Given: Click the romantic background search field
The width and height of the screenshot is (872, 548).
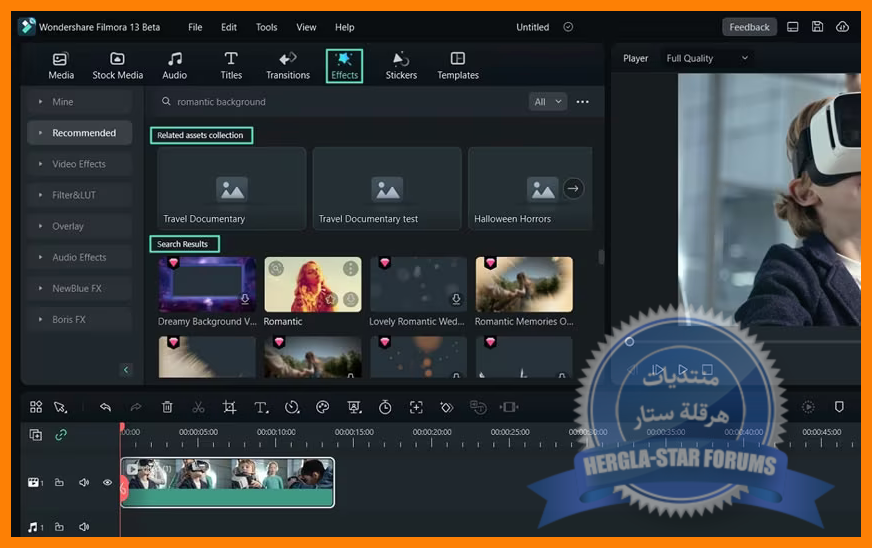Looking at the screenshot, I should pyautogui.click(x=339, y=102).
